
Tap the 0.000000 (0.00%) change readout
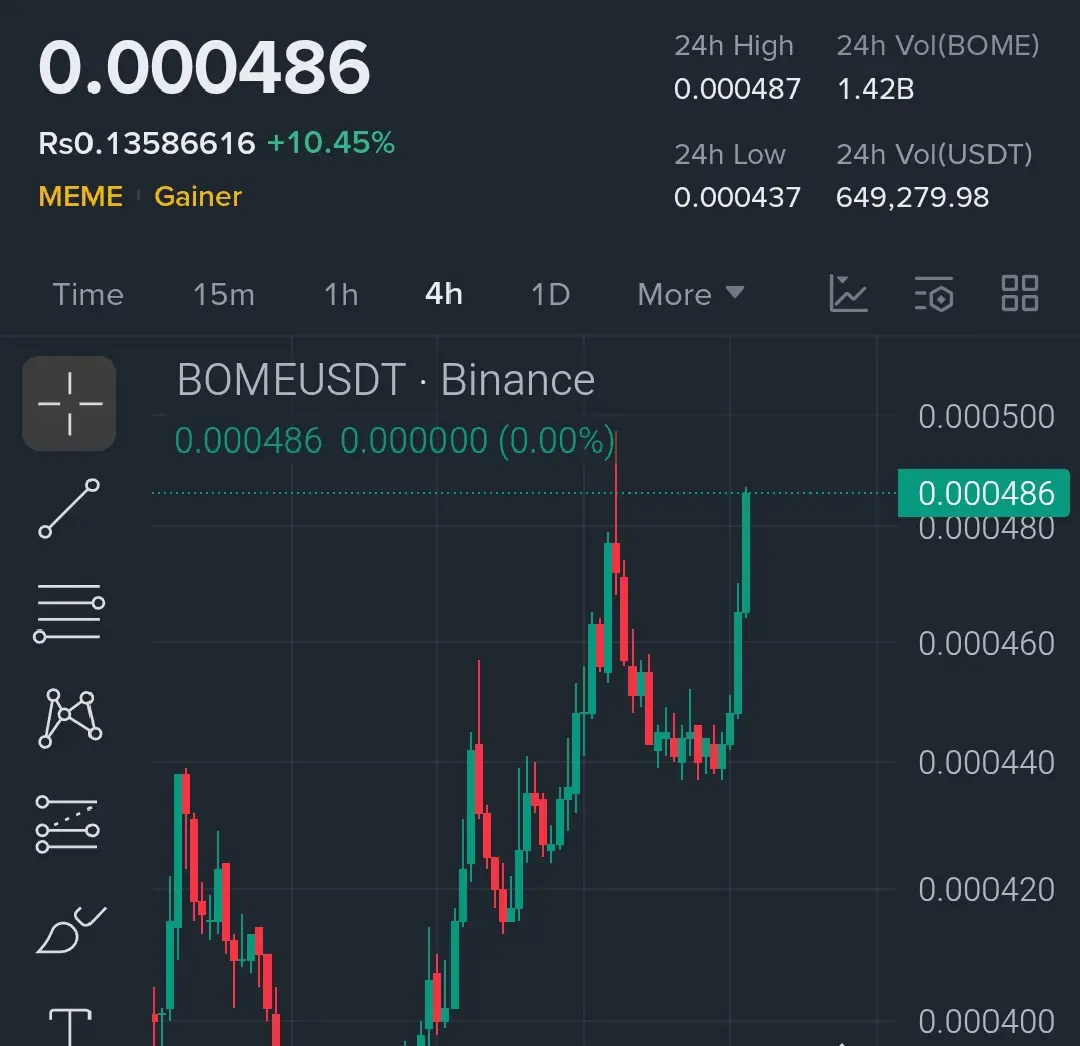click(477, 441)
